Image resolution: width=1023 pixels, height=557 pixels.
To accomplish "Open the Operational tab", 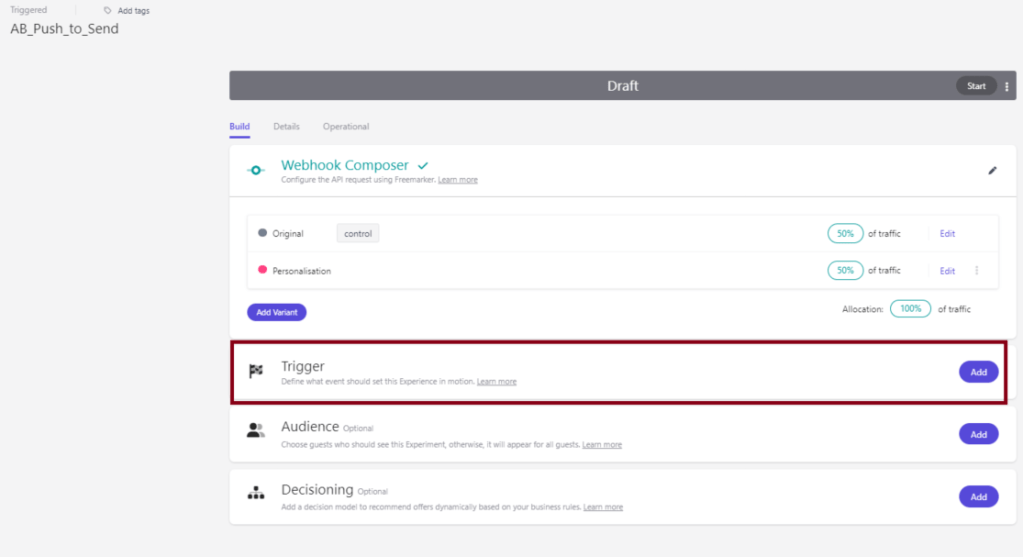I will pyautogui.click(x=346, y=127).
